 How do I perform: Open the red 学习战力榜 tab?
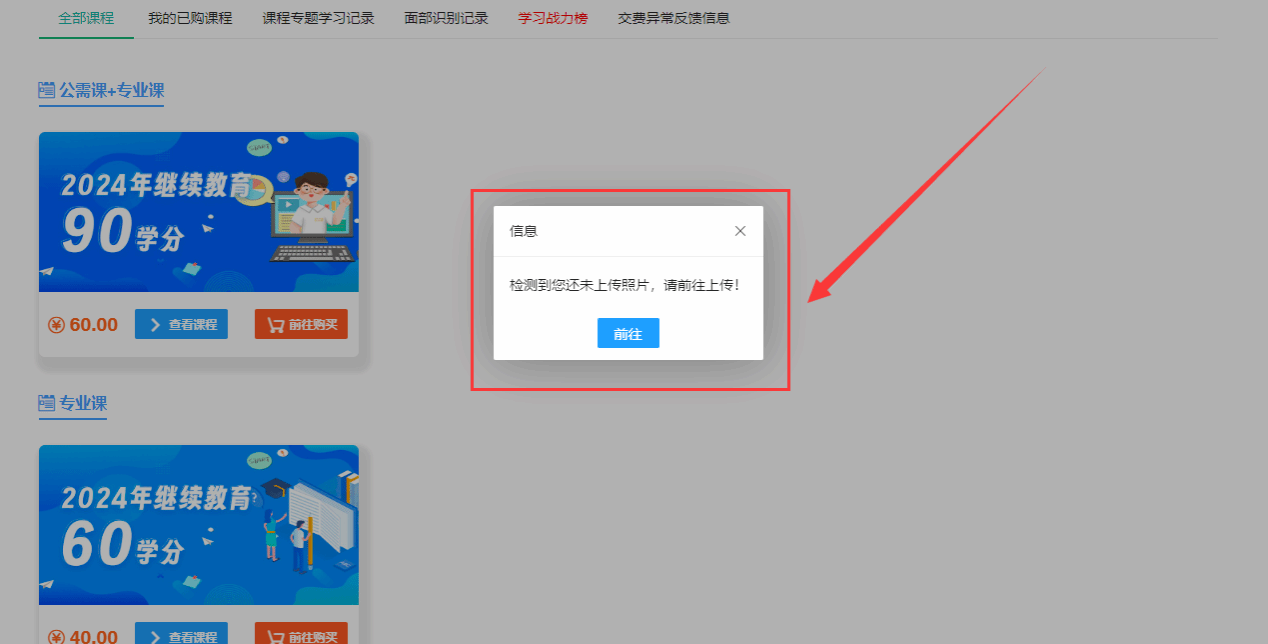(x=553, y=18)
